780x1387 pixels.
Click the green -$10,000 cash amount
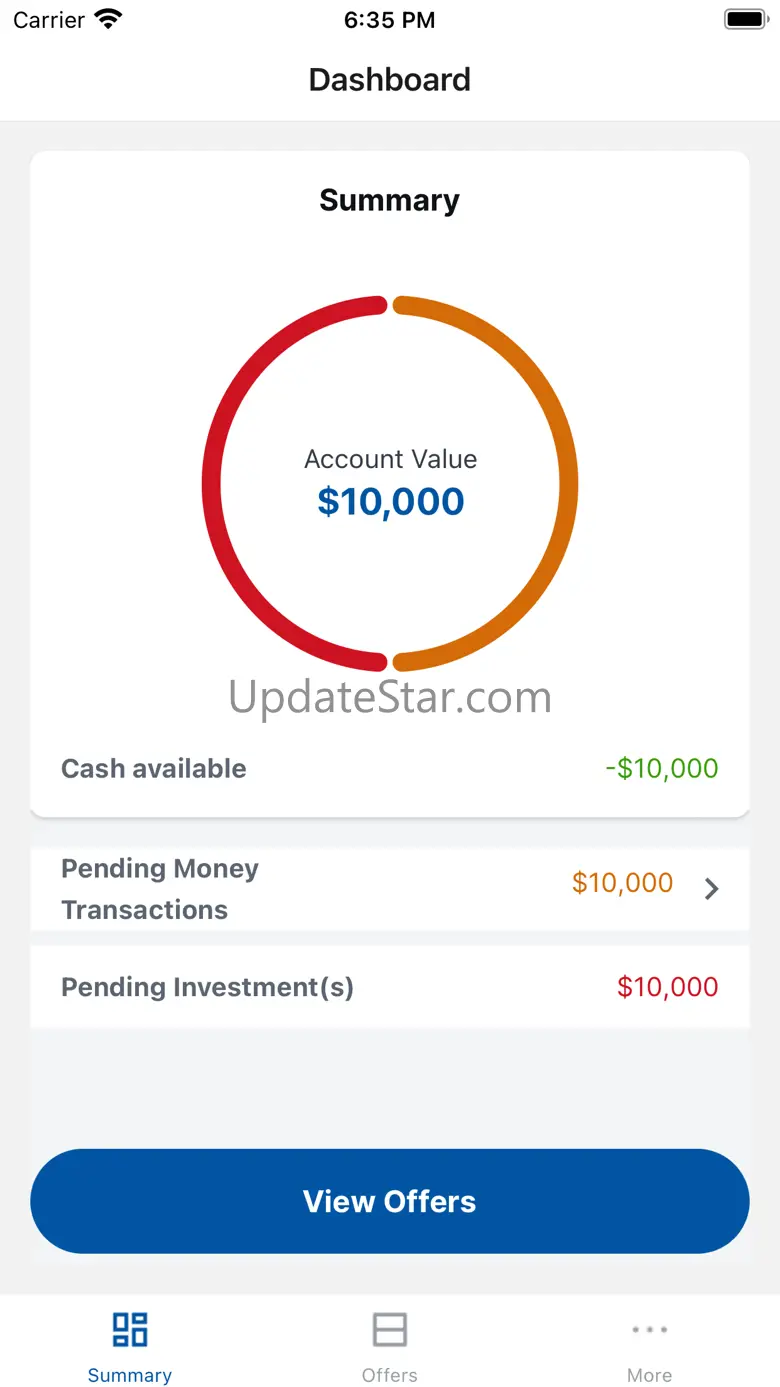[x=662, y=768]
